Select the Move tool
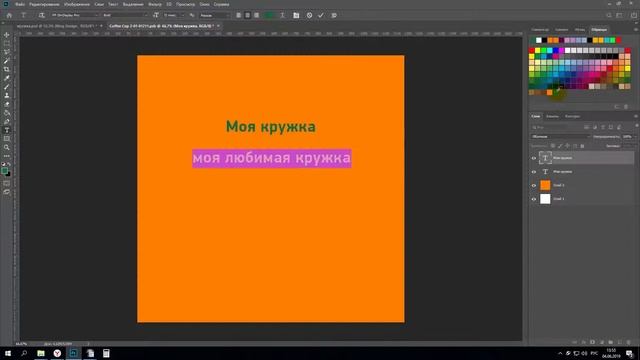The width and height of the screenshot is (640, 360). (7, 35)
